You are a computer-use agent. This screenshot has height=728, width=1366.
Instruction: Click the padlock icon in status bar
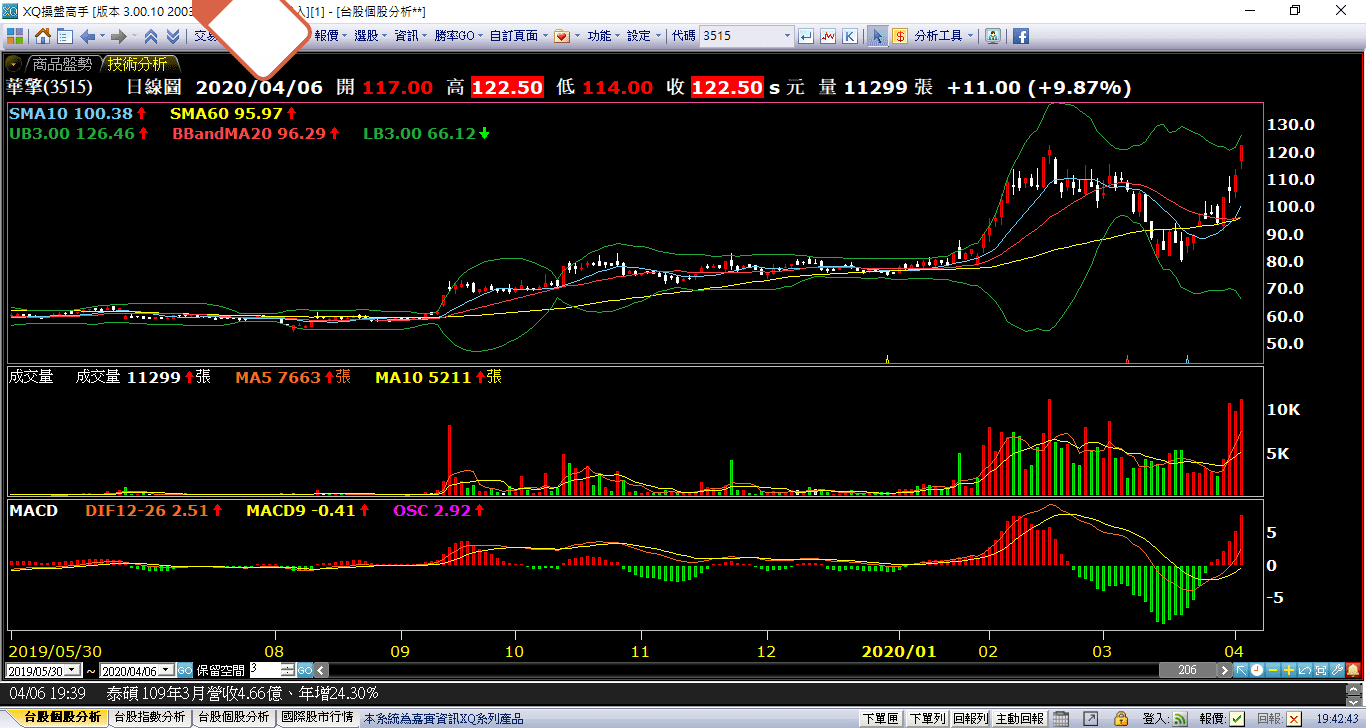point(1119,718)
